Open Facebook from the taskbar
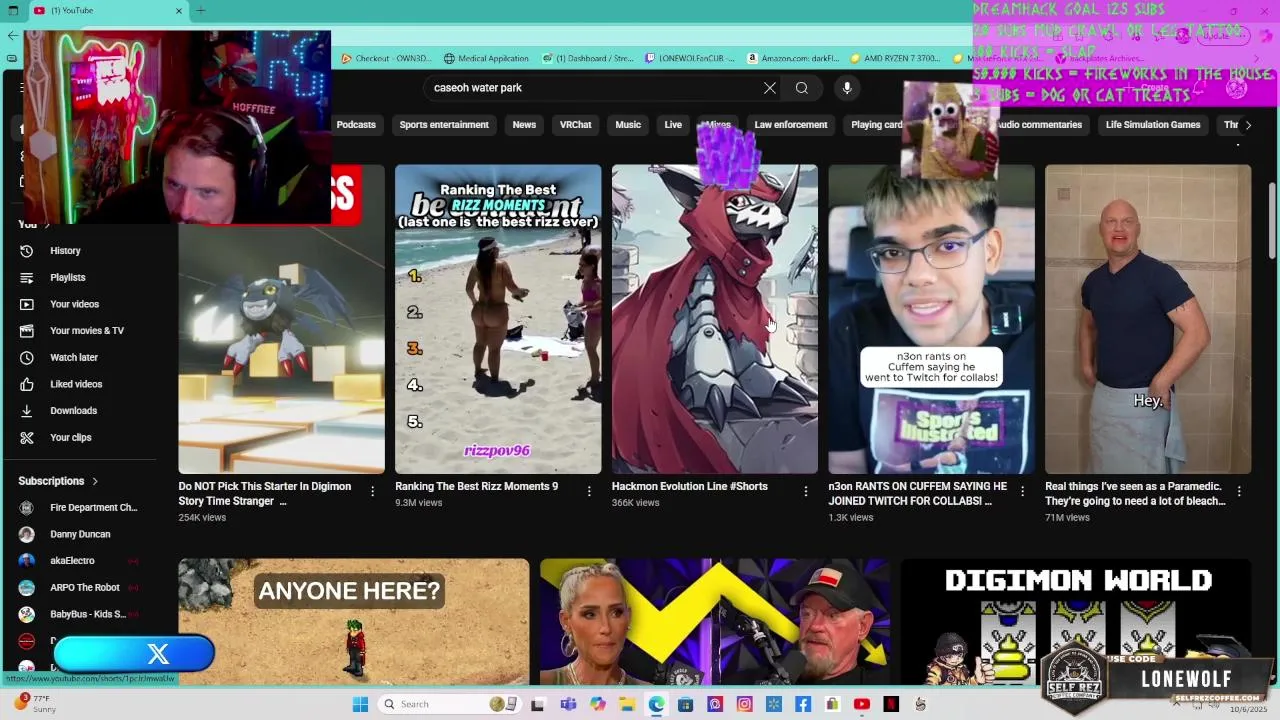This screenshot has width=1280, height=720. pyautogui.click(x=803, y=704)
